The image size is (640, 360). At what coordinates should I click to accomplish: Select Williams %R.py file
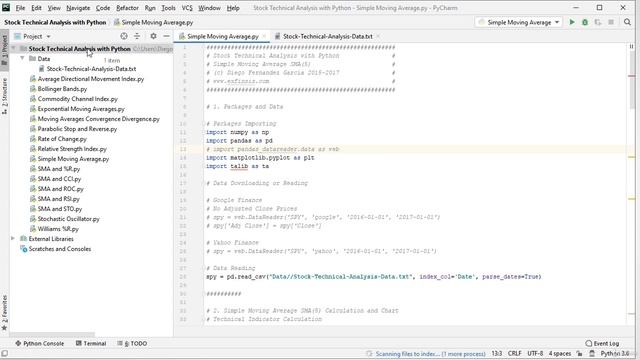(x=58, y=229)
